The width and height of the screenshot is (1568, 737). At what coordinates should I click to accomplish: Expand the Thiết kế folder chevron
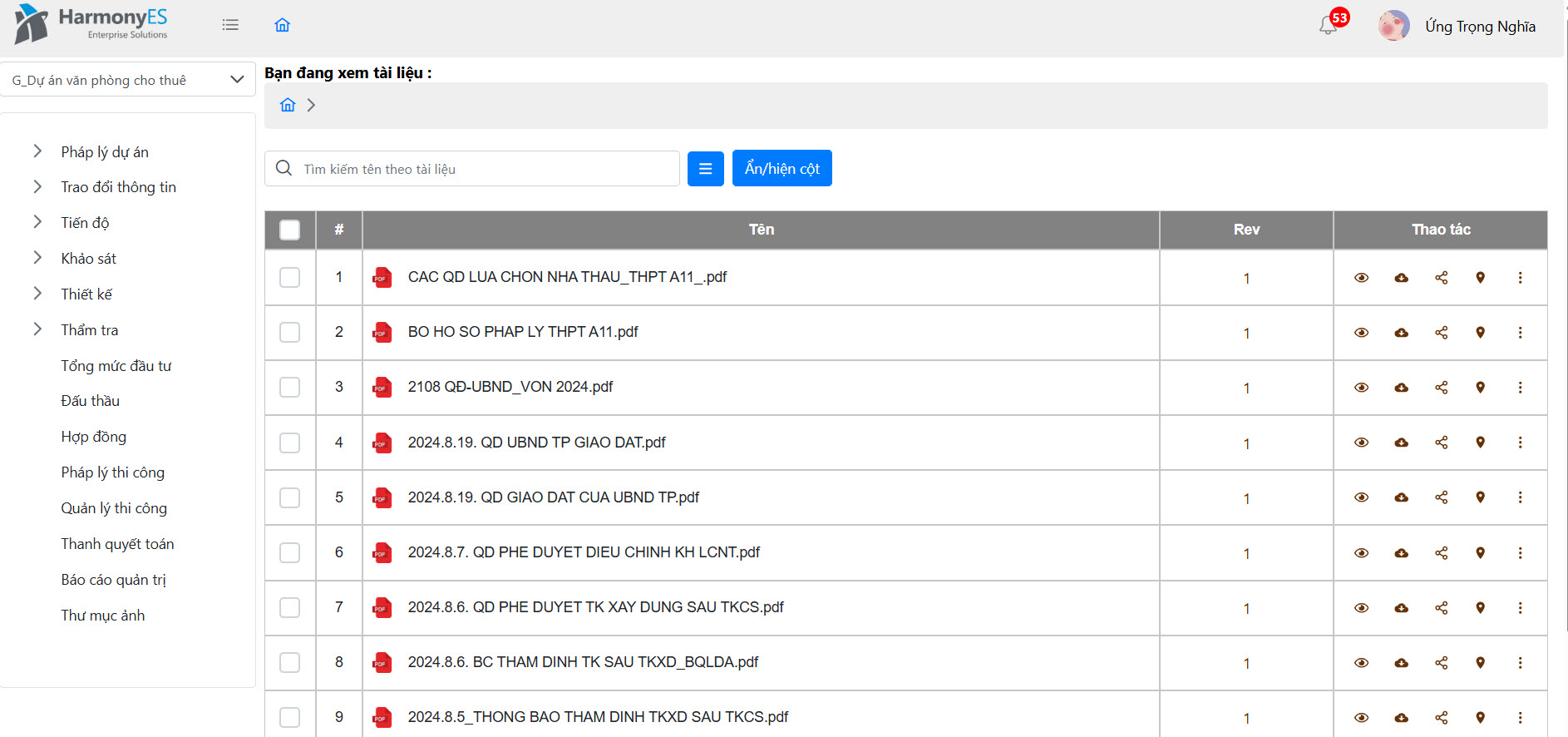click(37, 294)
